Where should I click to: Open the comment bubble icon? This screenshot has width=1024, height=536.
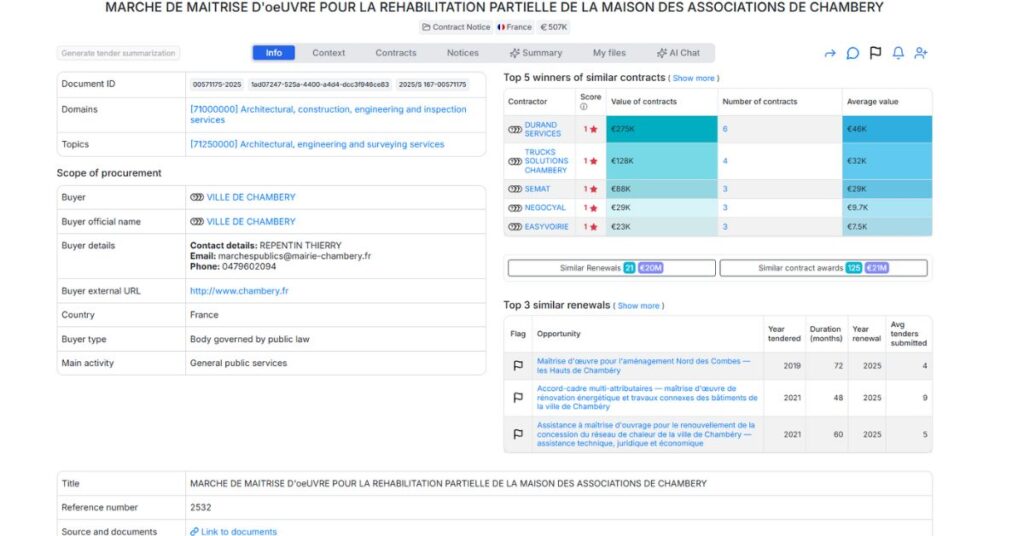coord(852,53)
